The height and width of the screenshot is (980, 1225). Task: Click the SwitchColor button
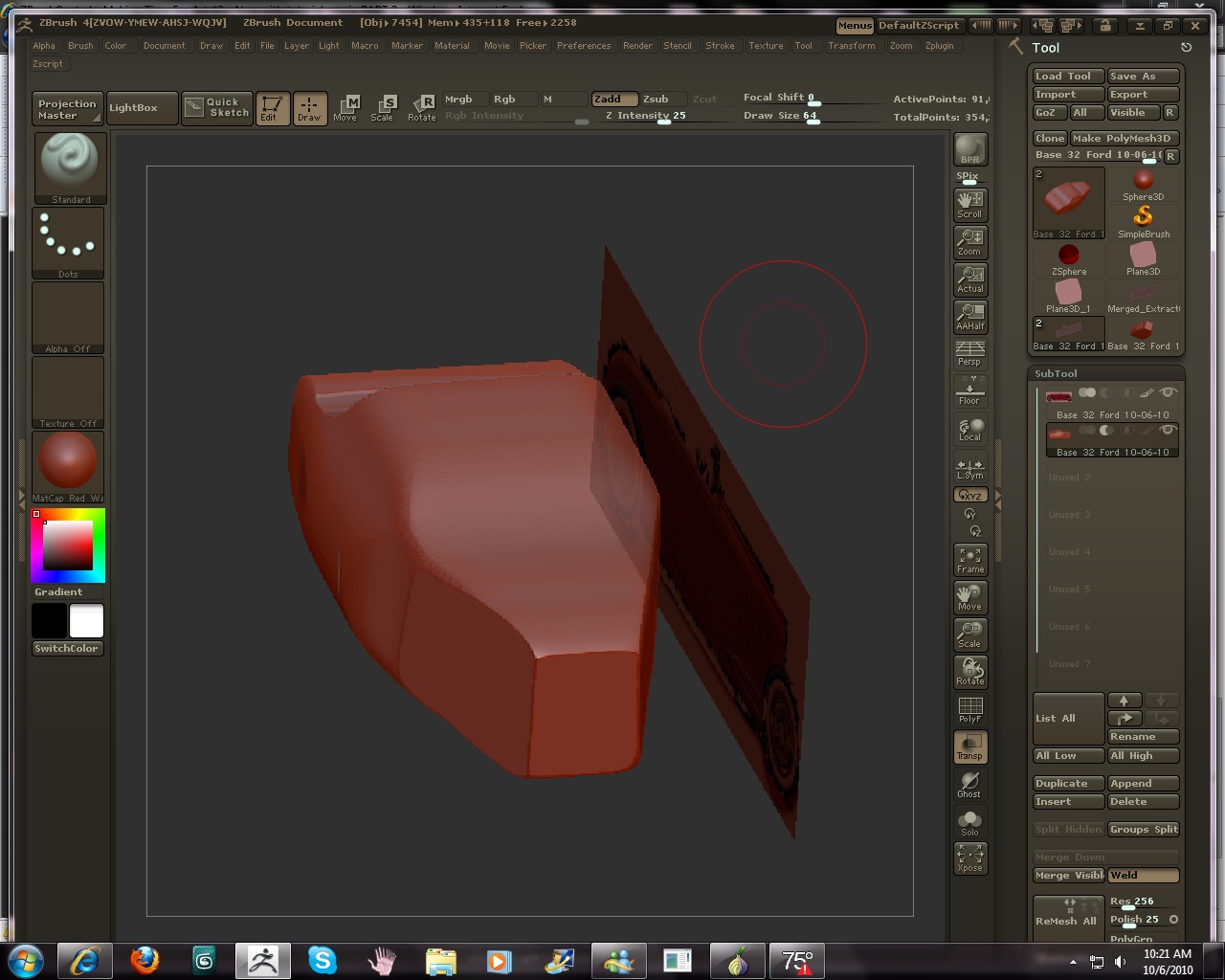[67, 648]
